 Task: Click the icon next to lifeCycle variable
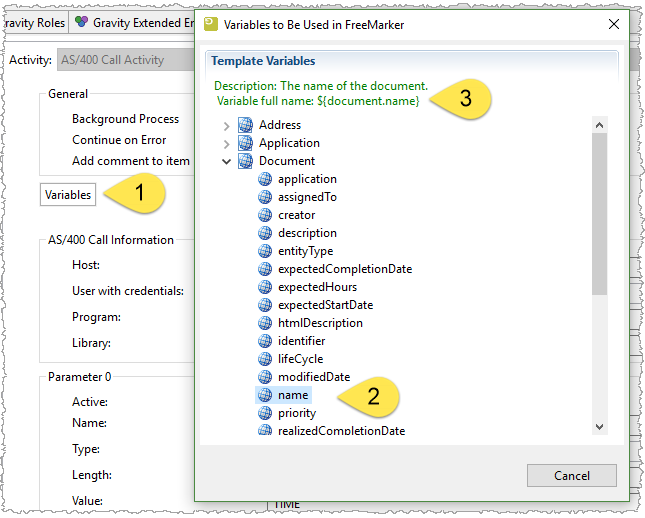coord(265,359)
